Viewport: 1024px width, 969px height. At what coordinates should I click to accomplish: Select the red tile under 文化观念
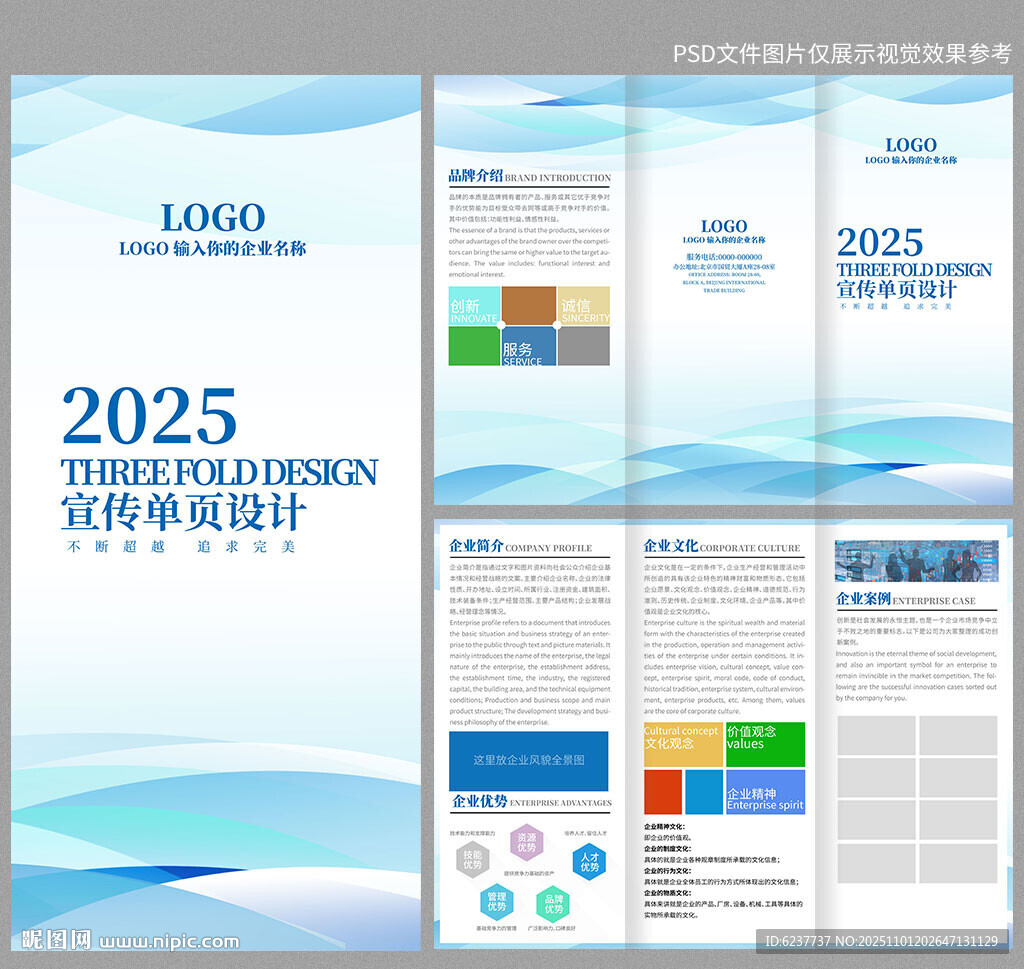(x=663, y=792)
